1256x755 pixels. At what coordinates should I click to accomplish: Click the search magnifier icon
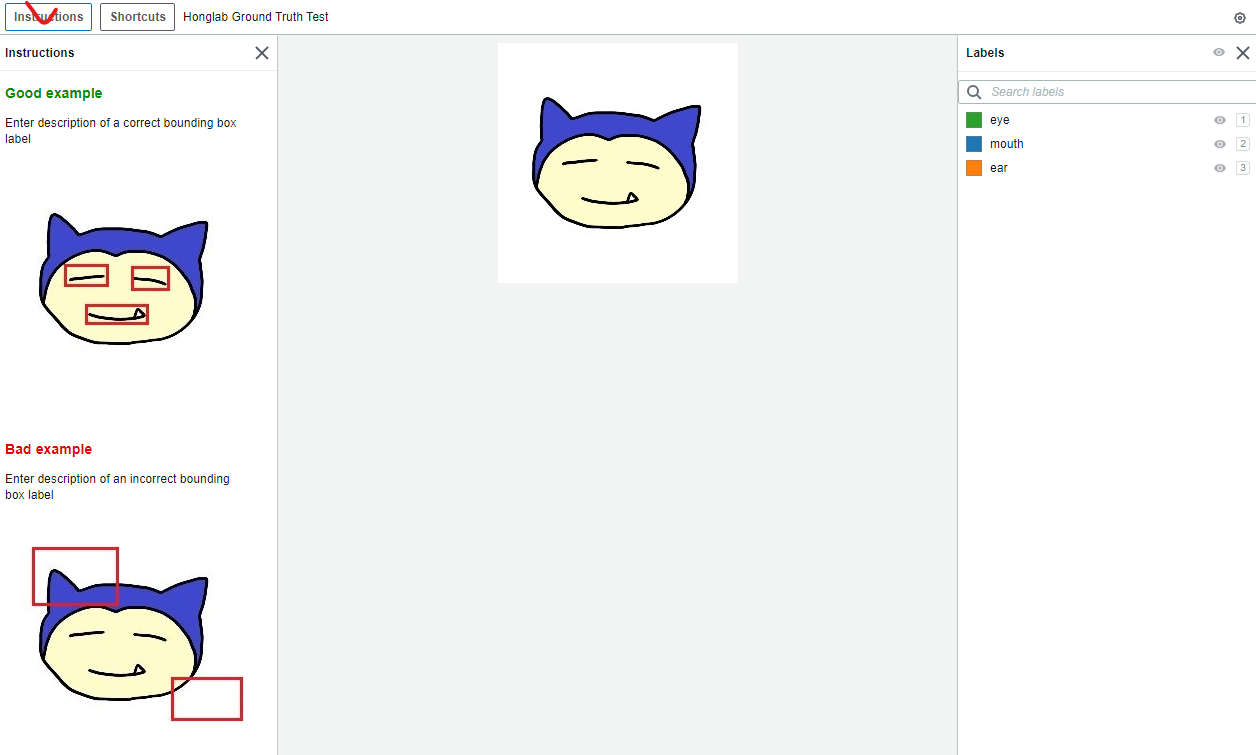tap(974, 92)
